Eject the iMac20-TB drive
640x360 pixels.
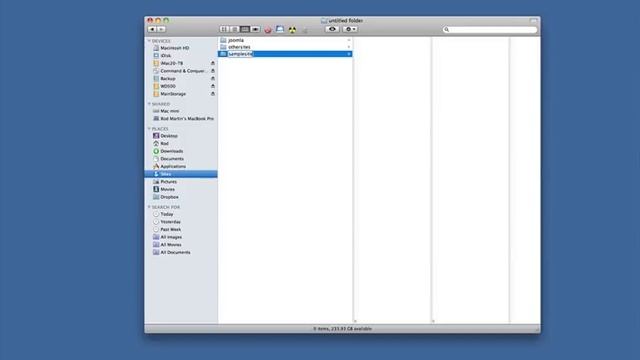(213, 63)
